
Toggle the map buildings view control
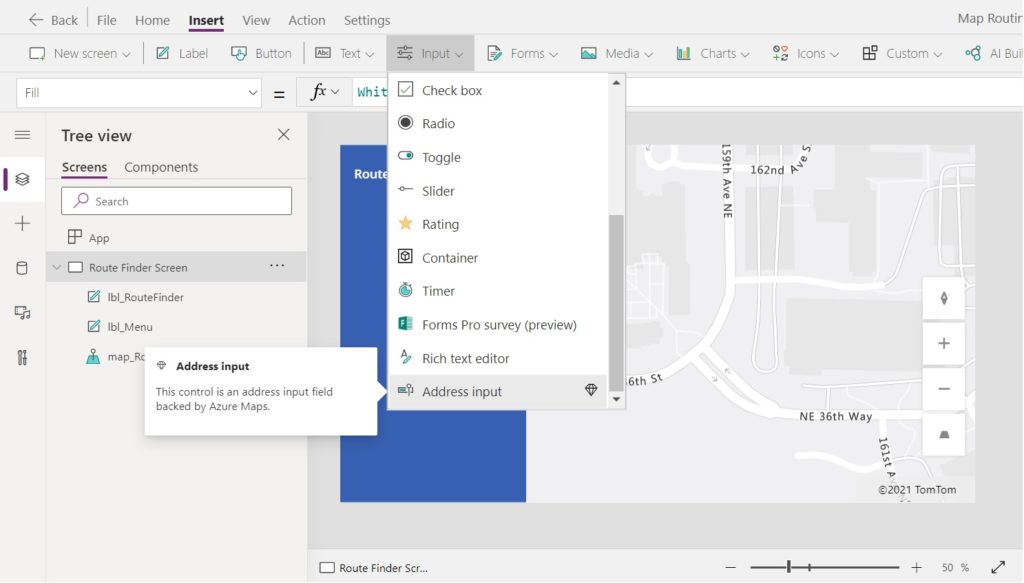[x=943, y=434]
